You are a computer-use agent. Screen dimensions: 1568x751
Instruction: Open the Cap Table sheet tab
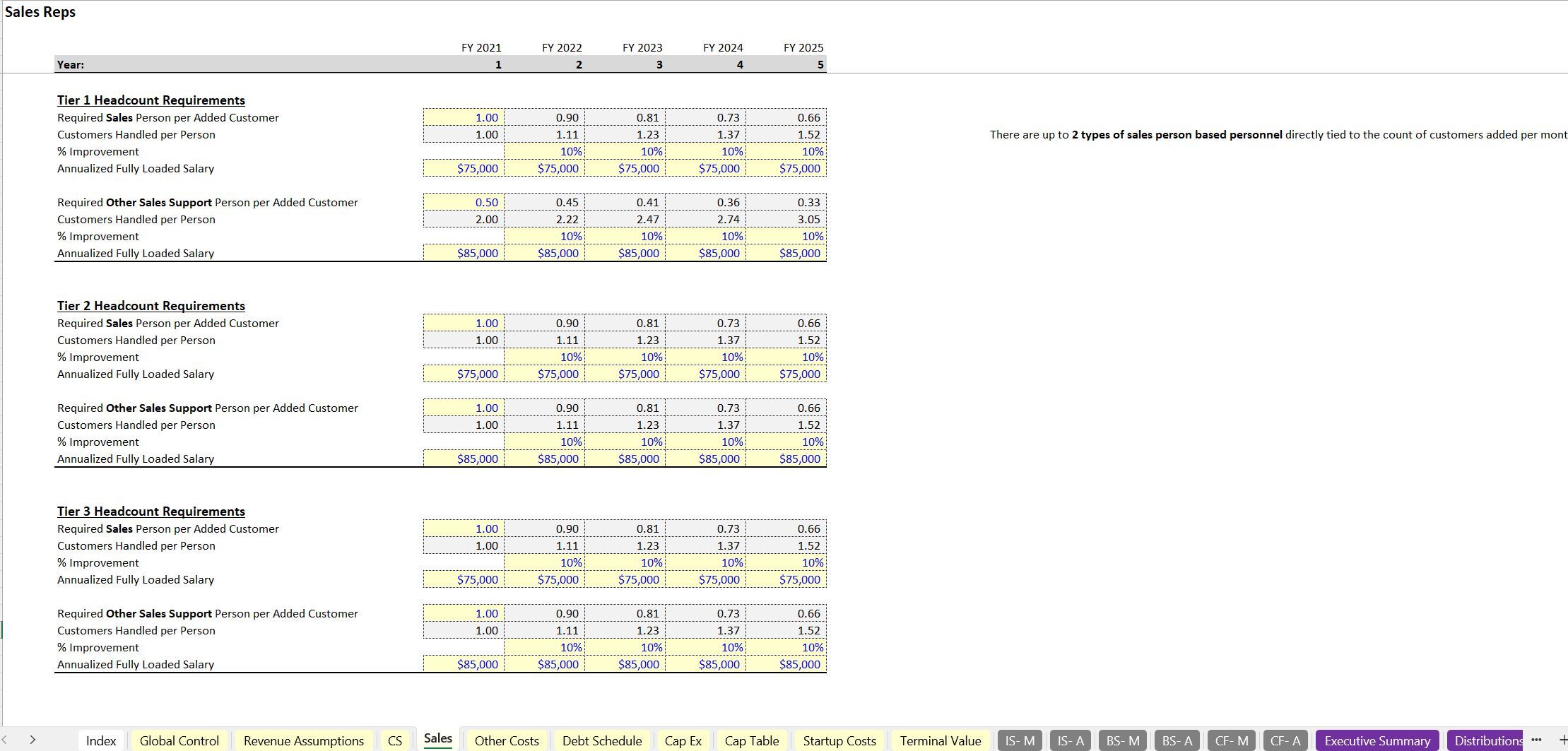(752, 740)
